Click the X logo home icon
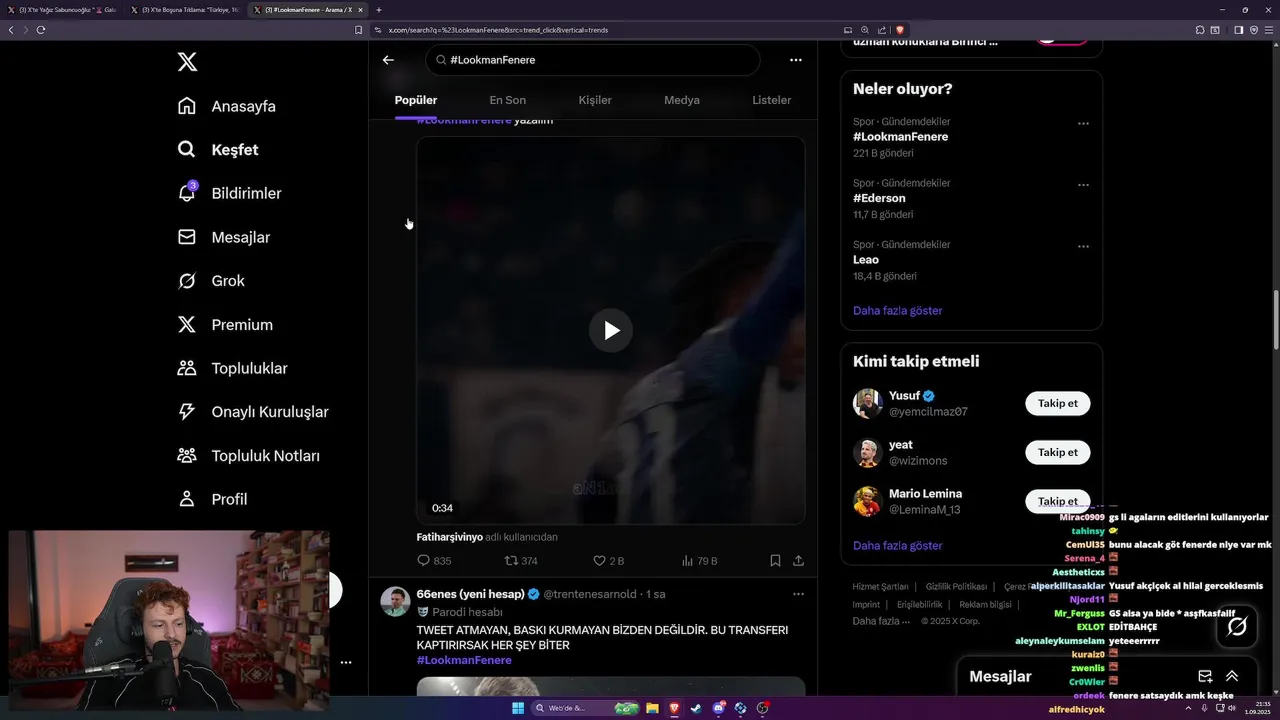The height and width of the screenshot is (720, 1280). (187, 62)
